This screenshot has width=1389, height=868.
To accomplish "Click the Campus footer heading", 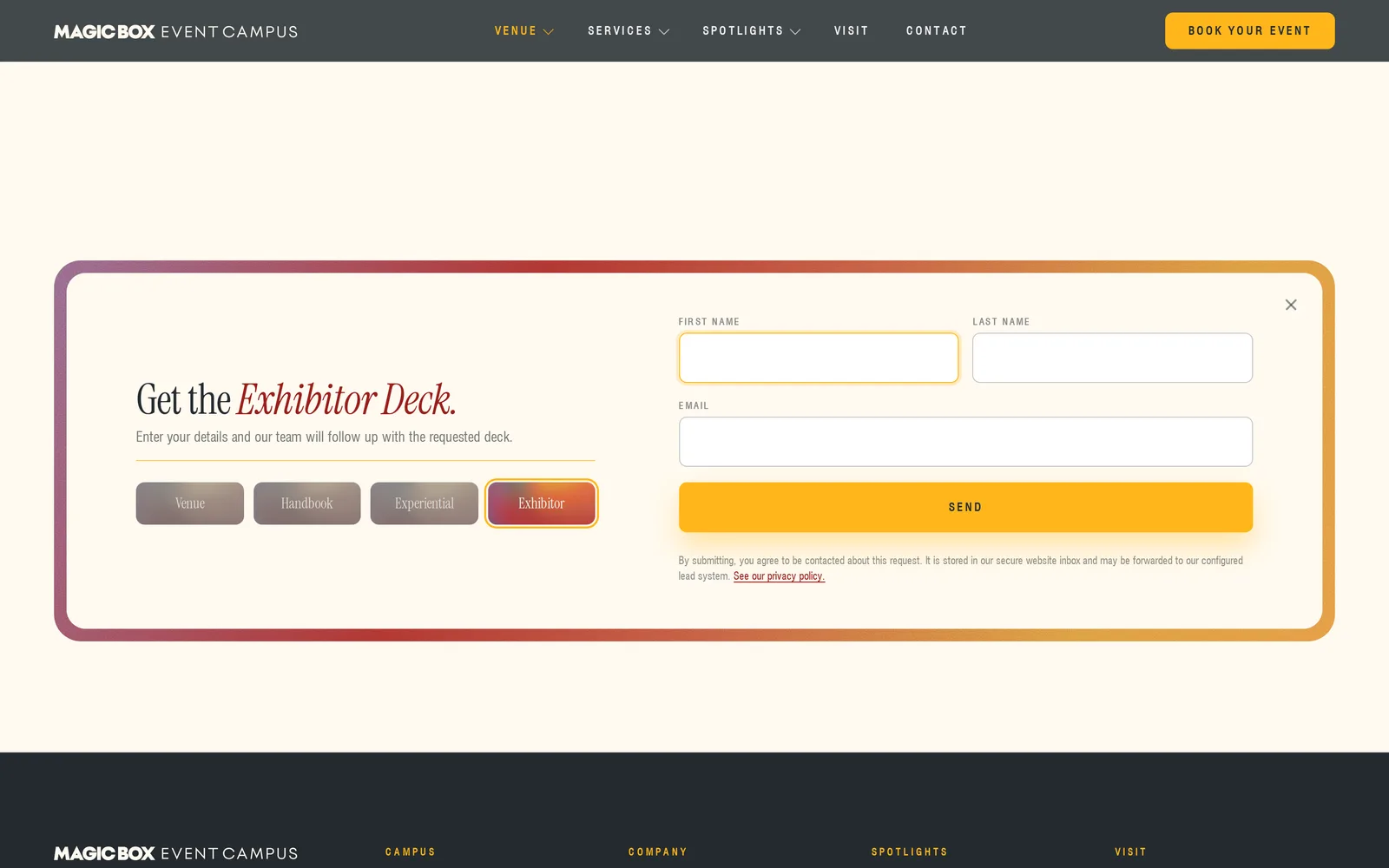I will pos(411,852).
